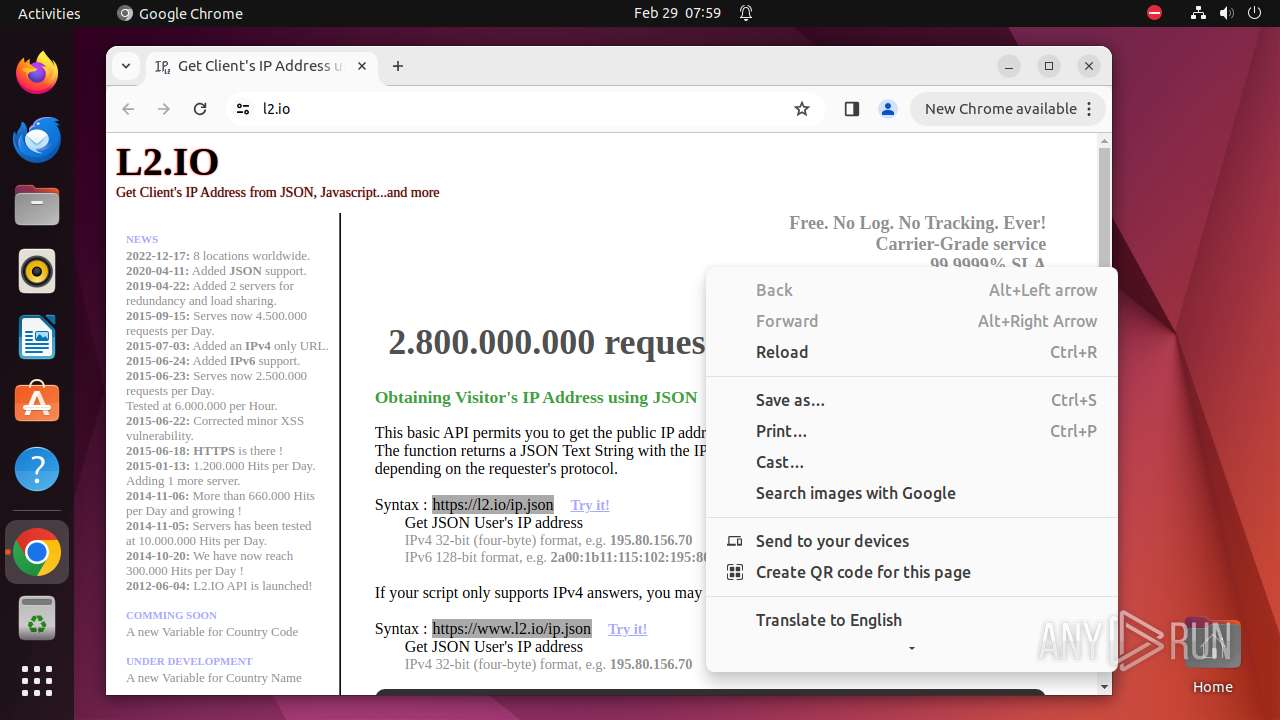Image resolution: width=1280 pixels, height=720 pixels.
Task: Click the UNDER DEVELOPMENT sidebar heading
Action: click(x=189, y=662)
